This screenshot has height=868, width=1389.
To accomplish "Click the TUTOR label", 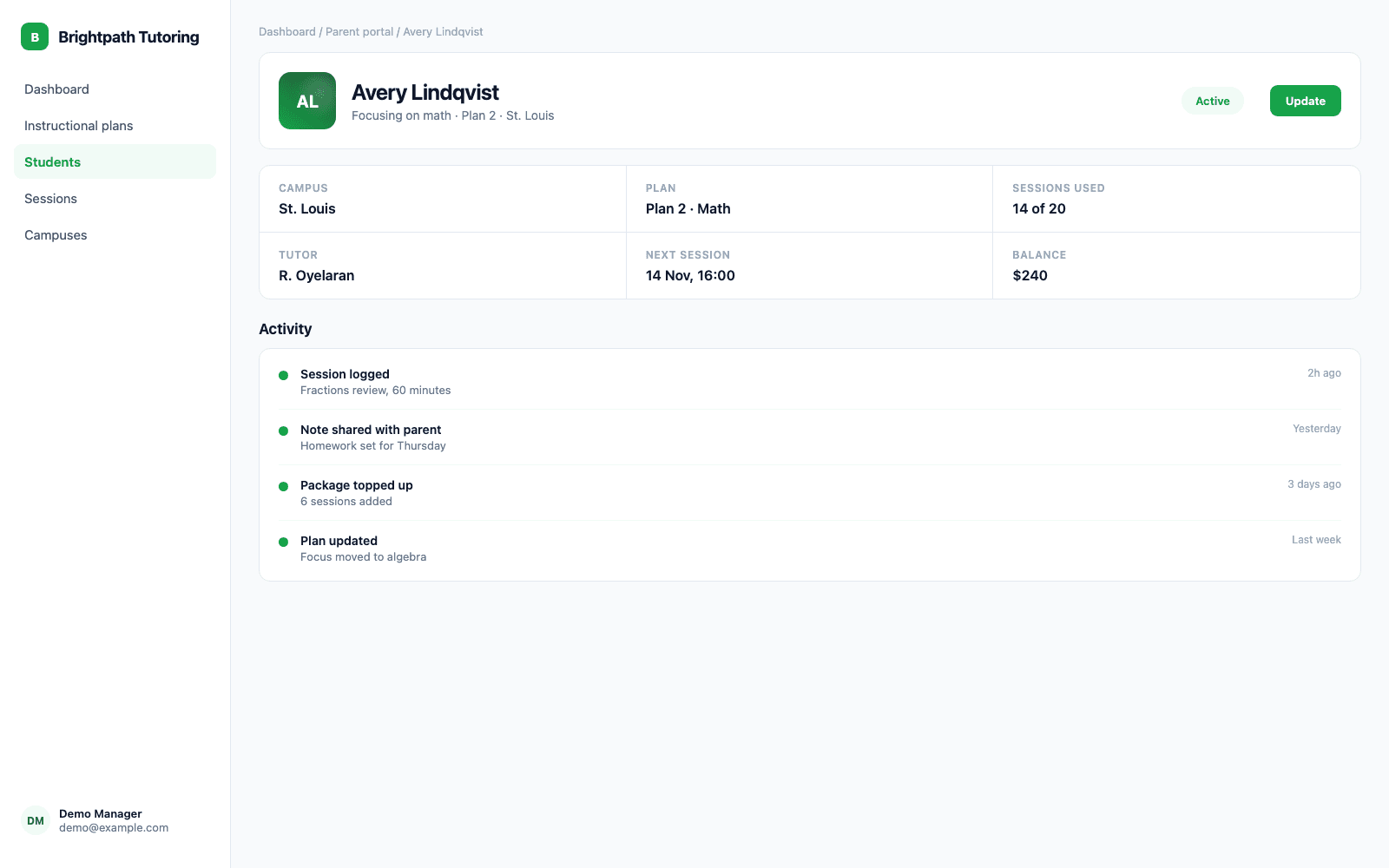I will tap(298, 255).
